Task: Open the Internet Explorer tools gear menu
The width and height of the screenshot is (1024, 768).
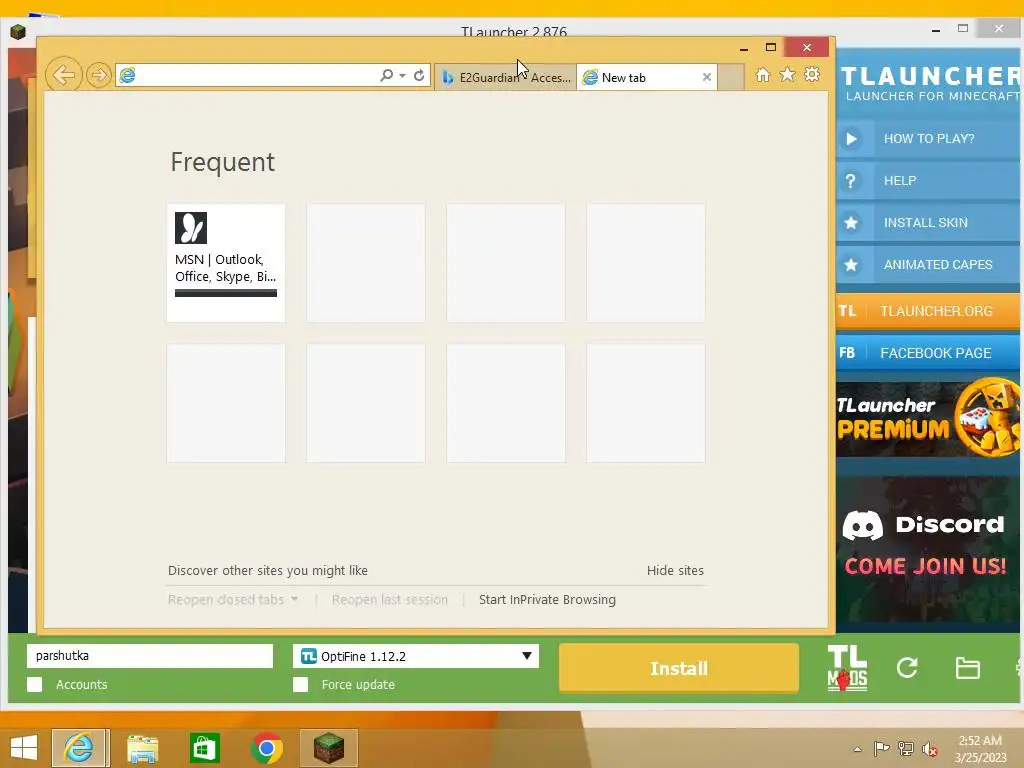Action: click(x=812, y=74)
